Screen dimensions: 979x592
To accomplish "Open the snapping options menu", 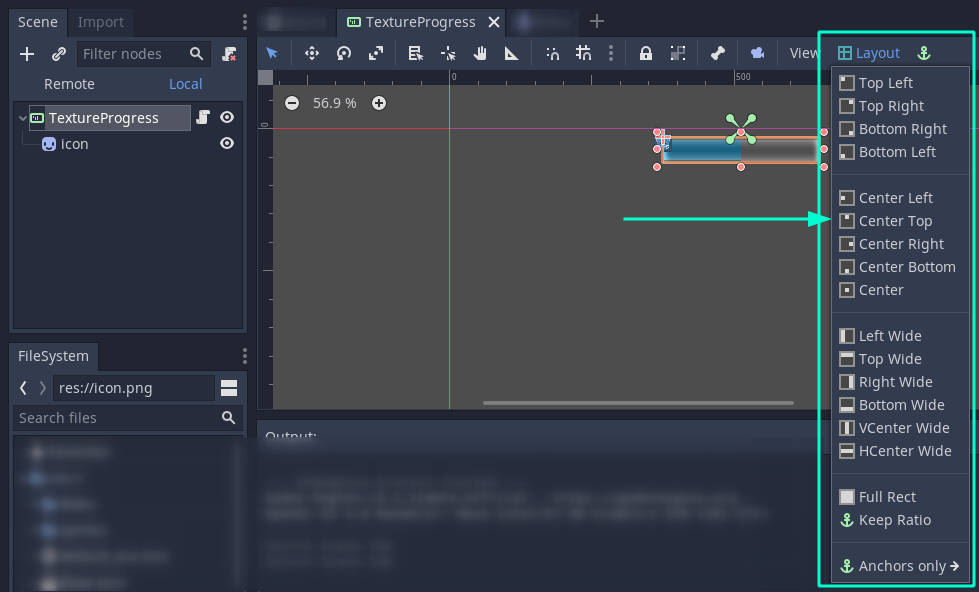I will pyautogui.click(x=610, y=53).
